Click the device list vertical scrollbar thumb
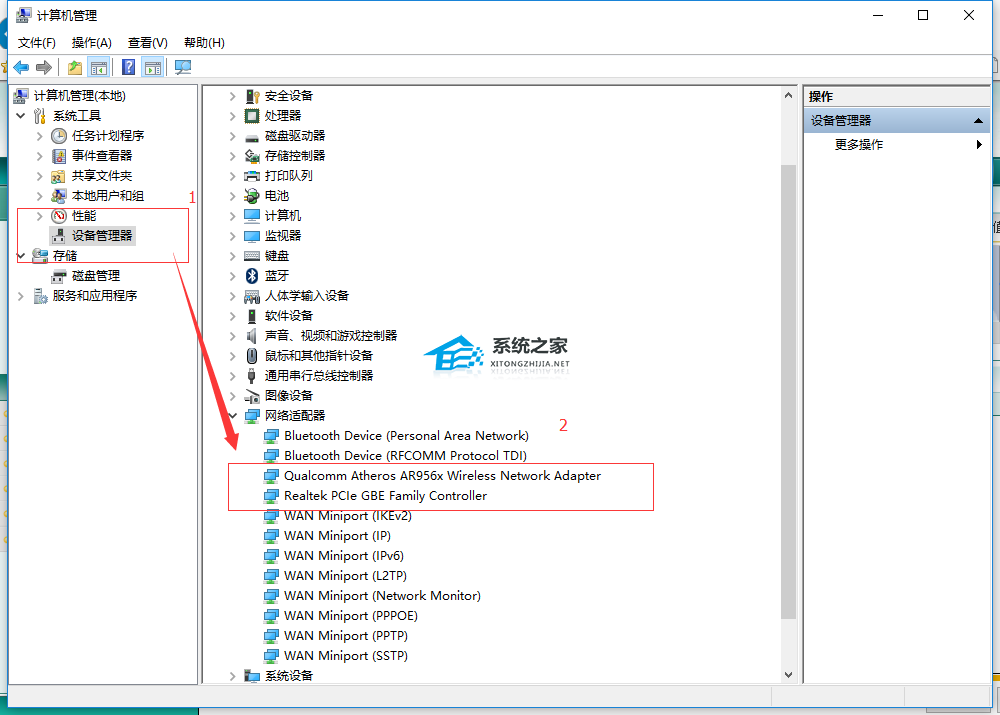This screenshot has height=715, width=1000. pos(788,392)
